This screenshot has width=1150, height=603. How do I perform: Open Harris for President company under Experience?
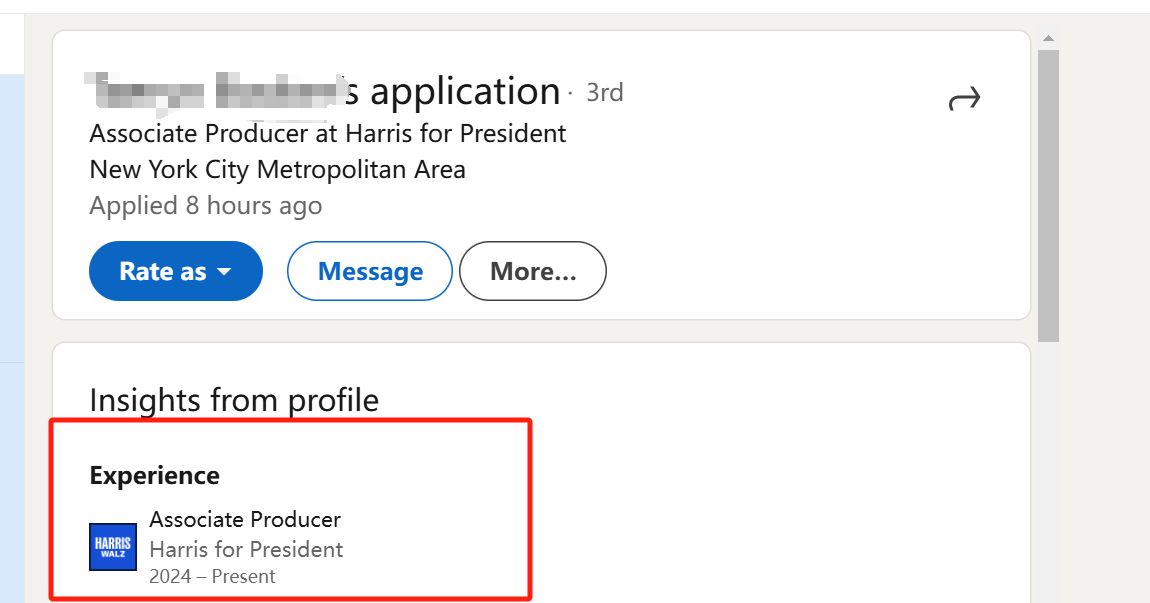(246, 549)
